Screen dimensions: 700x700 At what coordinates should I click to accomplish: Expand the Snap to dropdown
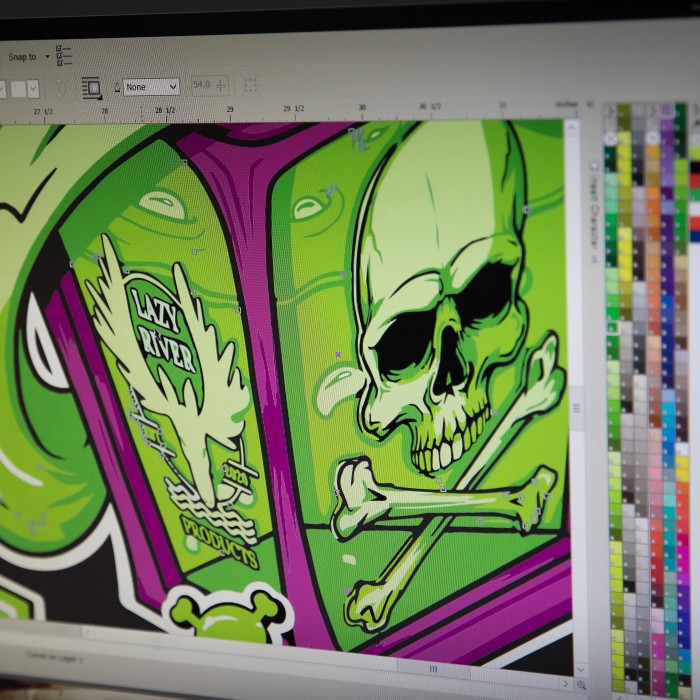[x=46, y=57]
